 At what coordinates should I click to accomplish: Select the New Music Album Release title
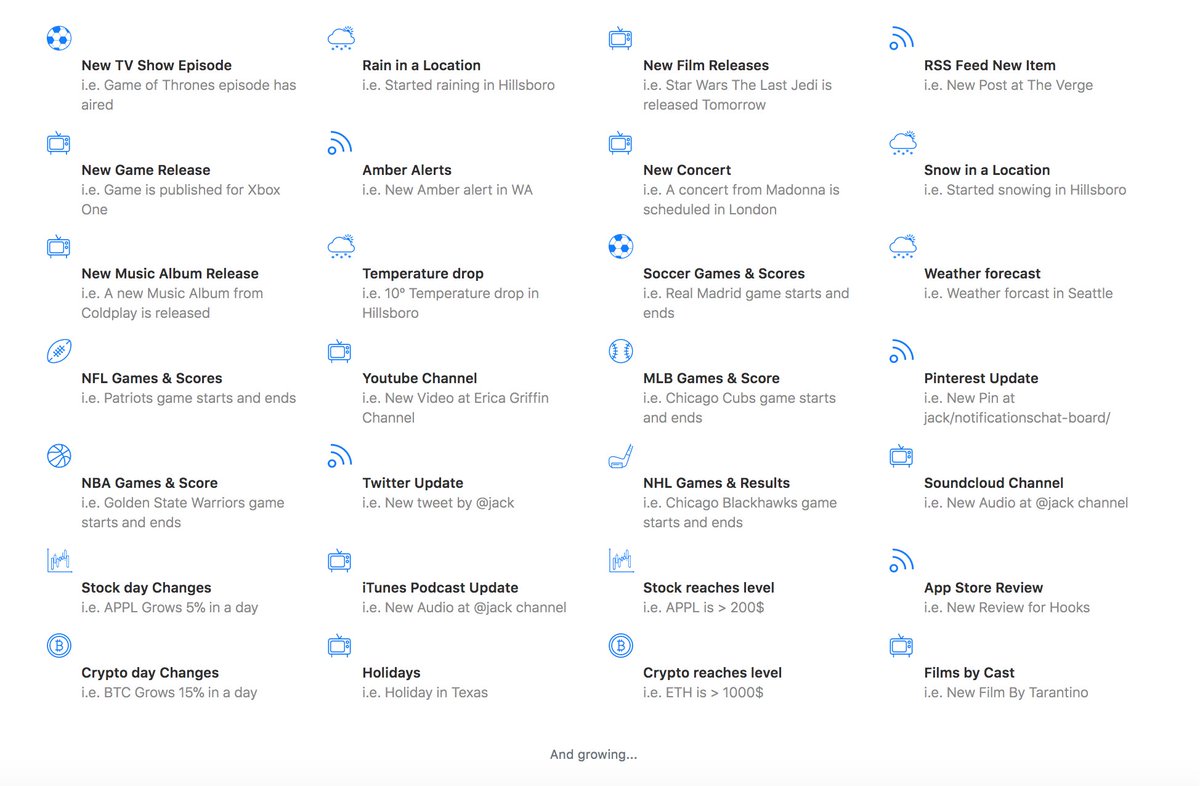[170, 273]
